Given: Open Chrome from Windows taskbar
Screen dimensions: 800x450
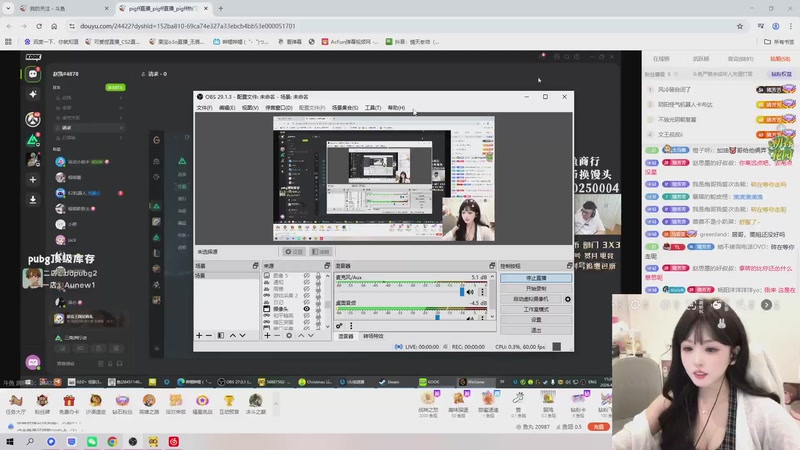Looking at the screenshot, I should (x=112, y=442).
